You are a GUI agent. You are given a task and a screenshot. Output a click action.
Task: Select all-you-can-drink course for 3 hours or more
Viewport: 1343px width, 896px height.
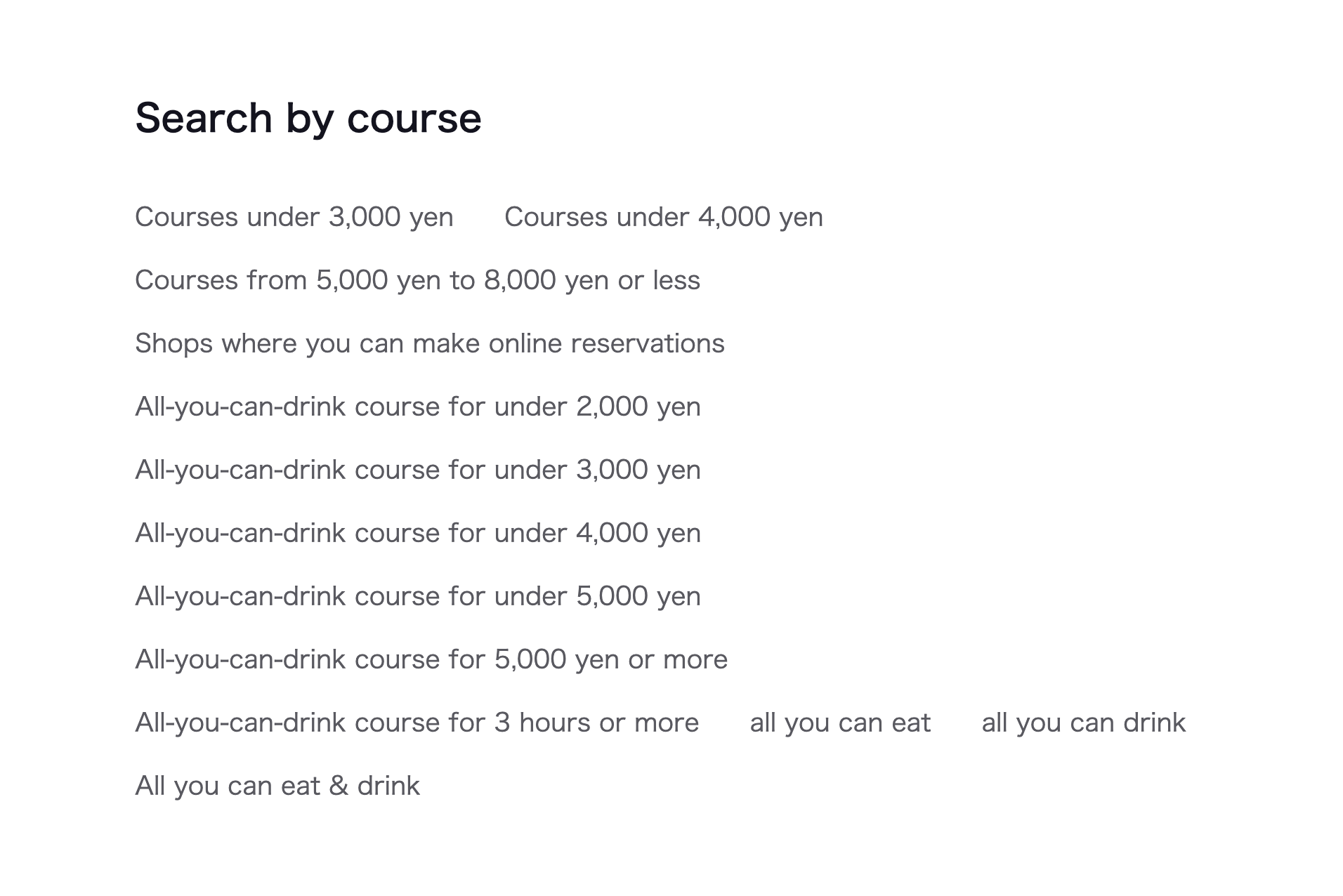tap(417, 723)
